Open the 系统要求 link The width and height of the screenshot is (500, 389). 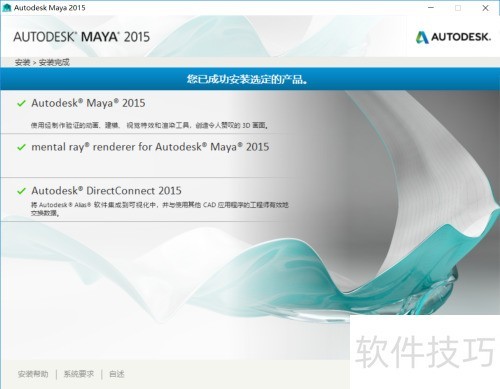coord(79,374)
